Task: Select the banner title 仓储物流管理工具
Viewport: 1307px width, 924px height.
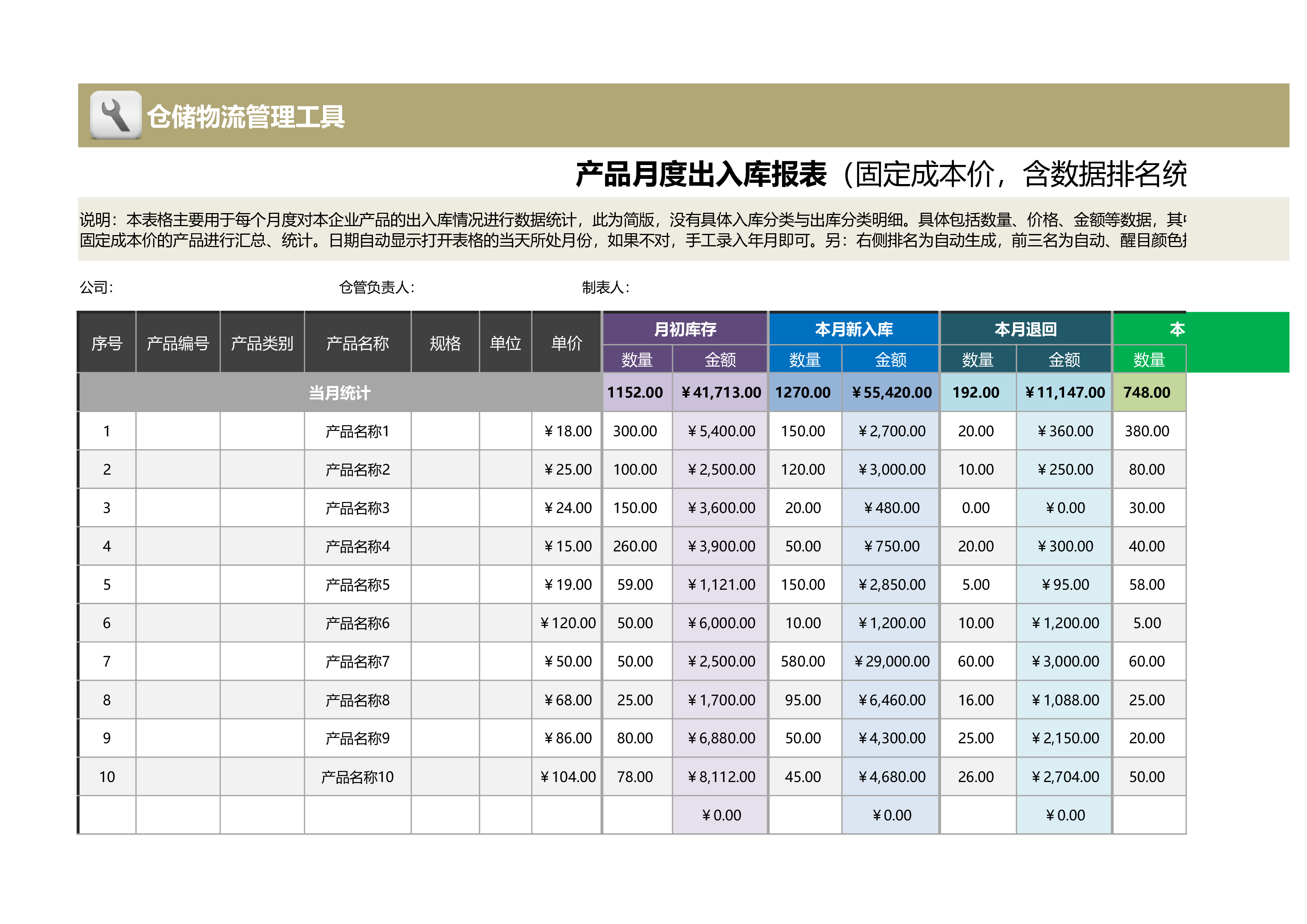Action: tap(246, 117)
